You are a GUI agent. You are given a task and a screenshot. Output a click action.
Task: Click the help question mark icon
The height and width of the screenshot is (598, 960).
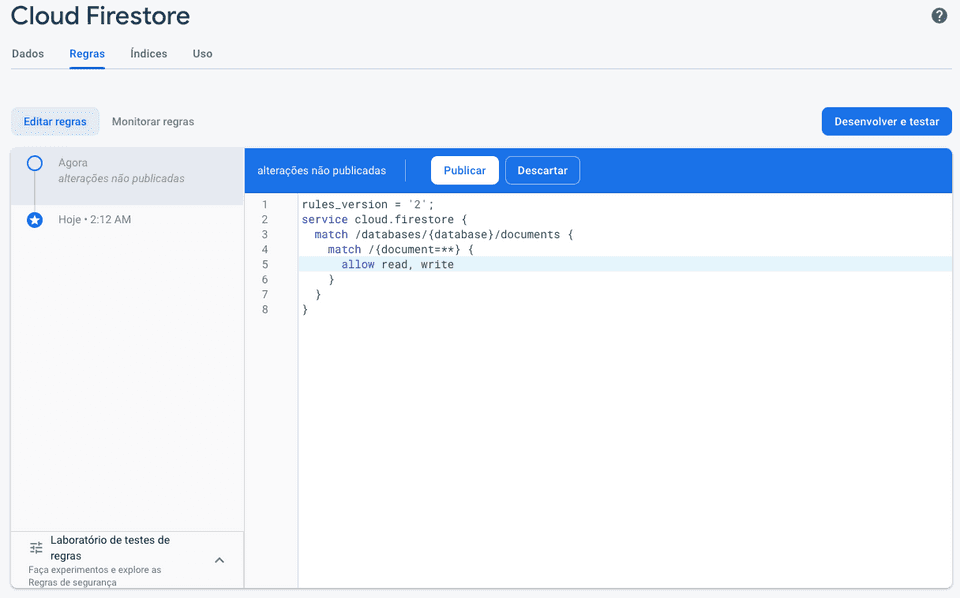pyautogui.click(x=939, y=16)
